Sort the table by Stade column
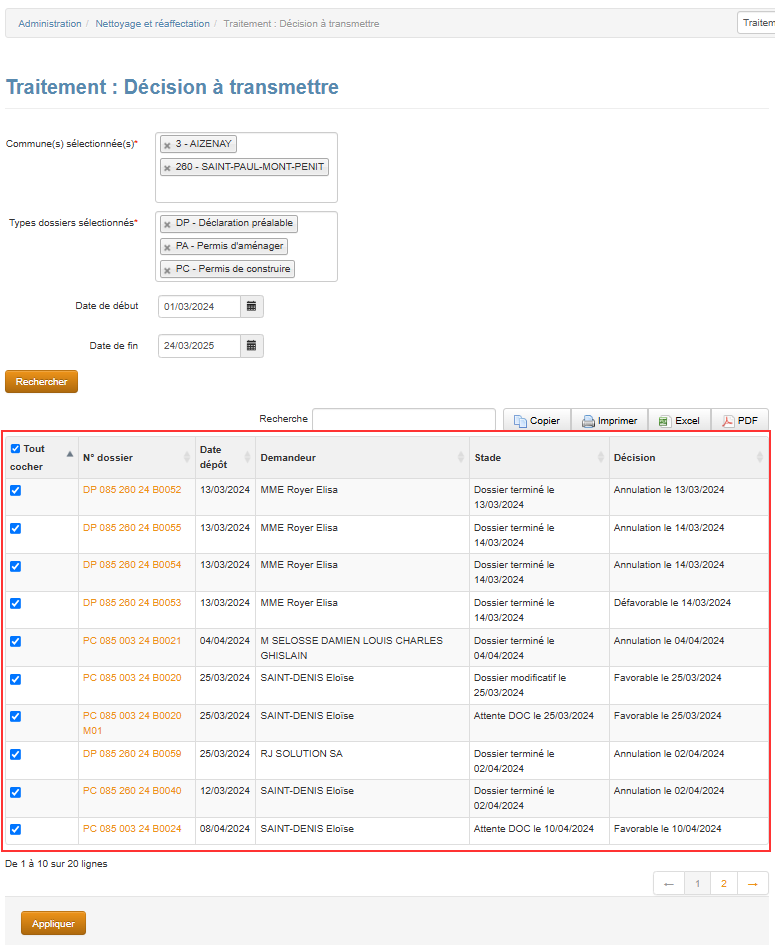The width and height of the screenshot is (775, 945). 538,458
